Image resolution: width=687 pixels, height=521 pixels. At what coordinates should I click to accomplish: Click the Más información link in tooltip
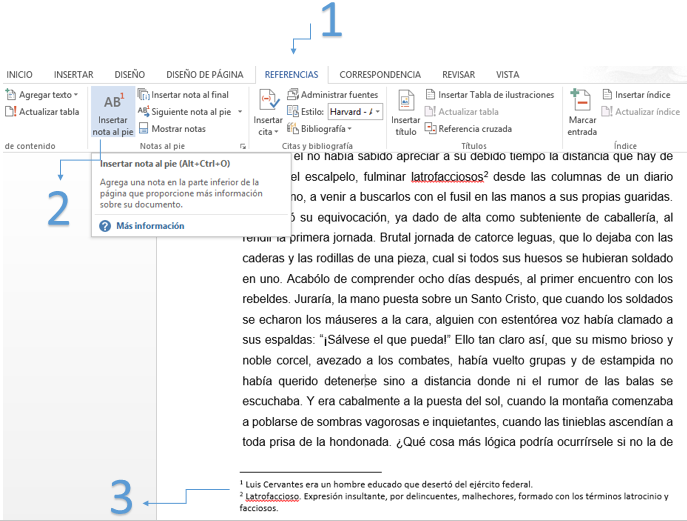pyautogui.click(x=149, y=226)
